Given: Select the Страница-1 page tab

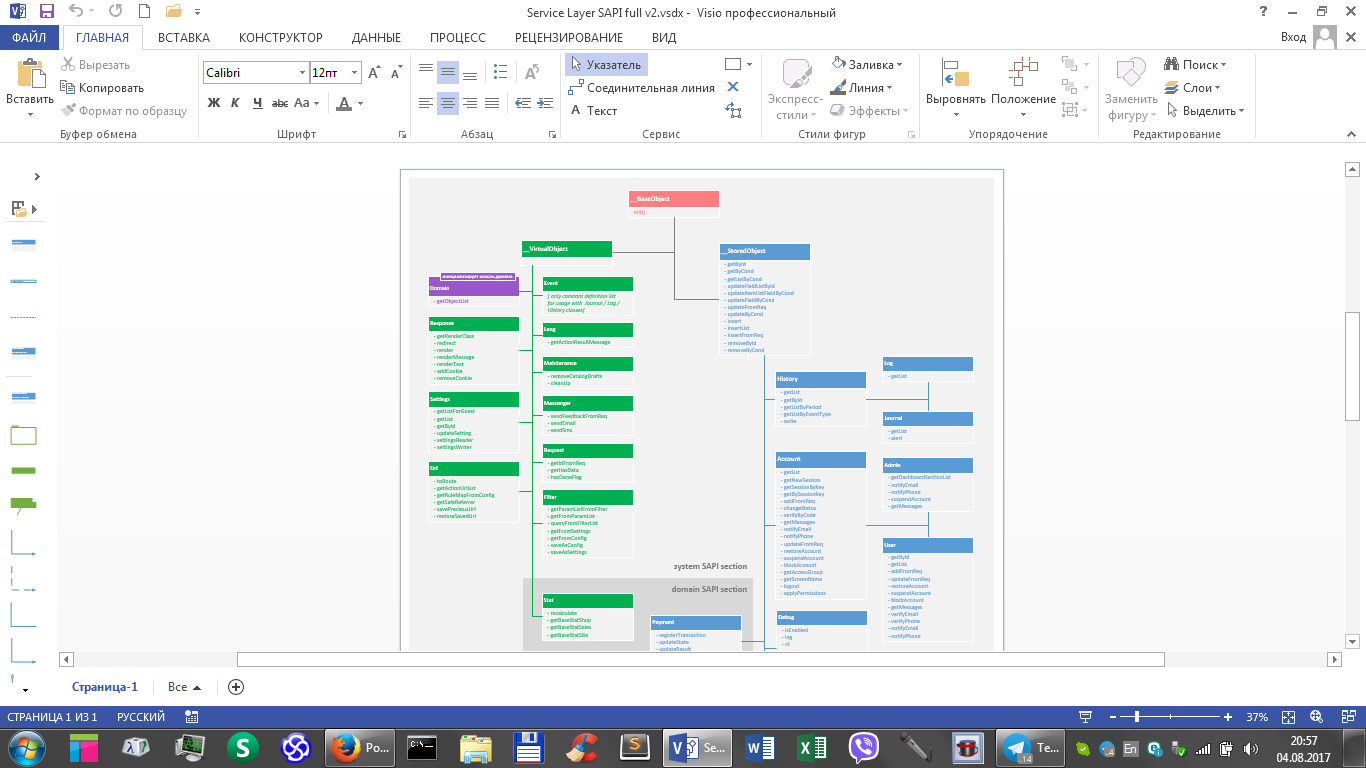Looking at the screenshot, I should [105, 687].
